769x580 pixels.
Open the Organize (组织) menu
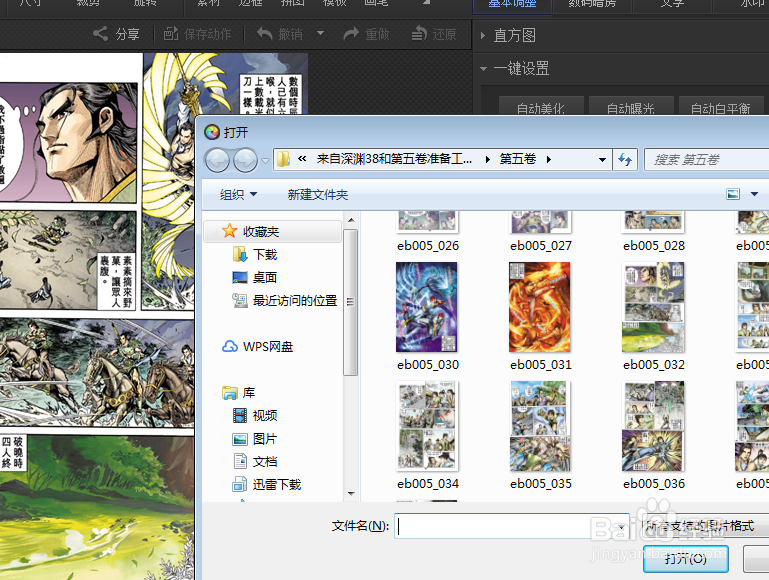tap(238, 195)
